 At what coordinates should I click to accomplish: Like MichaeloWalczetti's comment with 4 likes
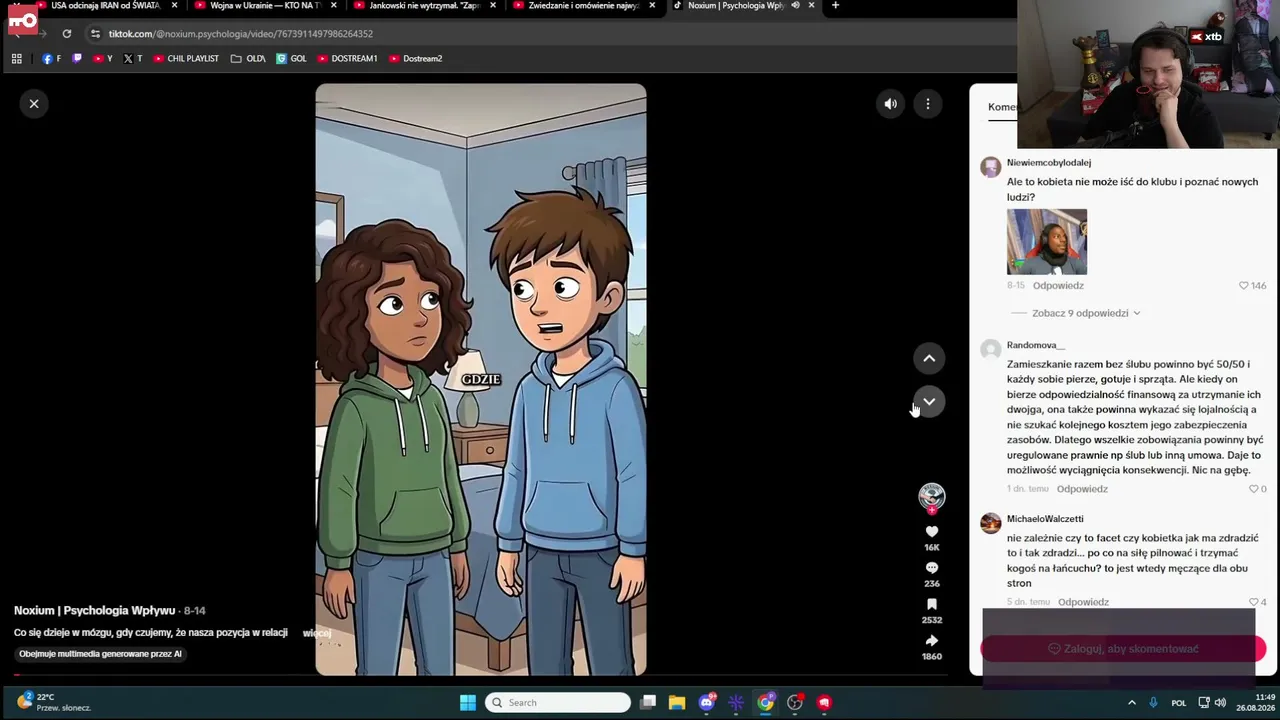pos(1254,602)
